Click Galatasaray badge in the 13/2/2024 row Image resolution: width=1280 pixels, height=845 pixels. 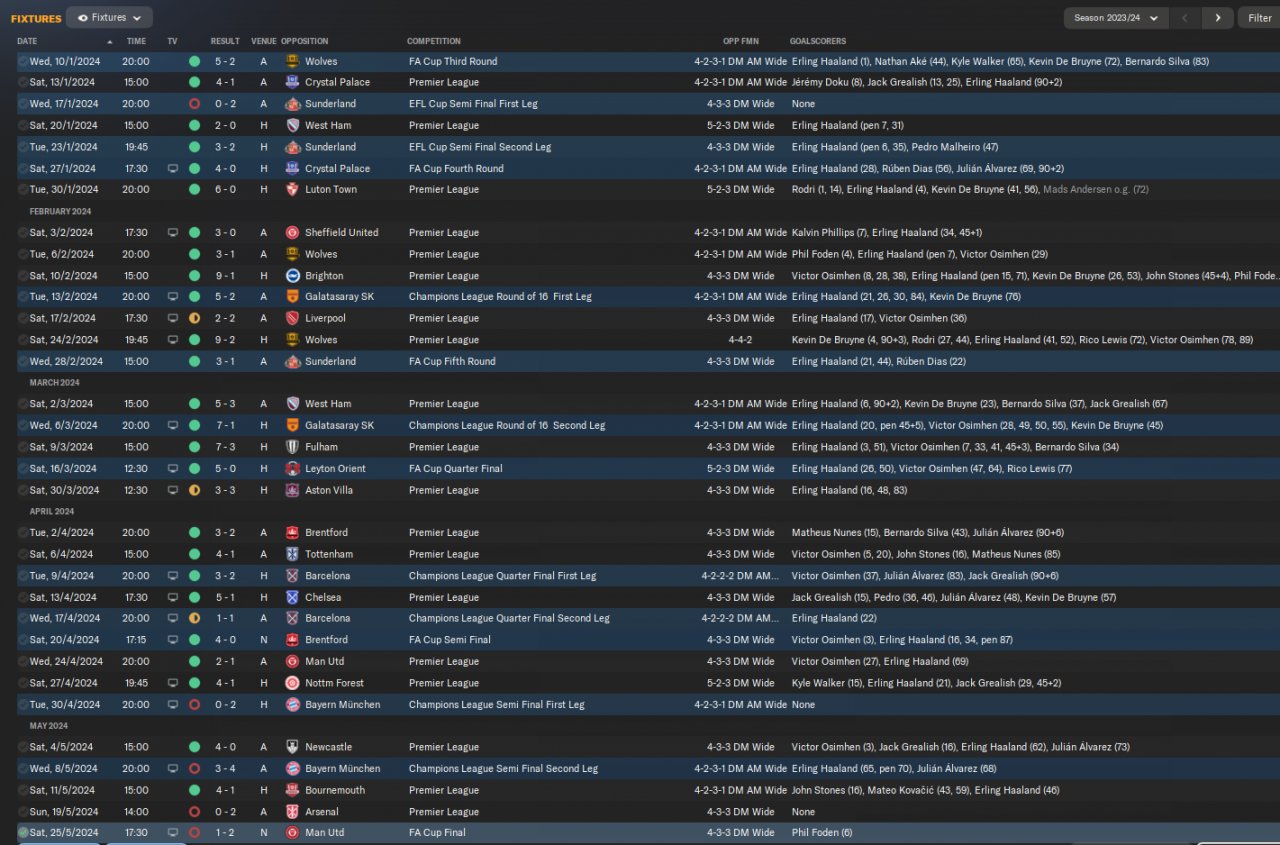pos(293,297)
